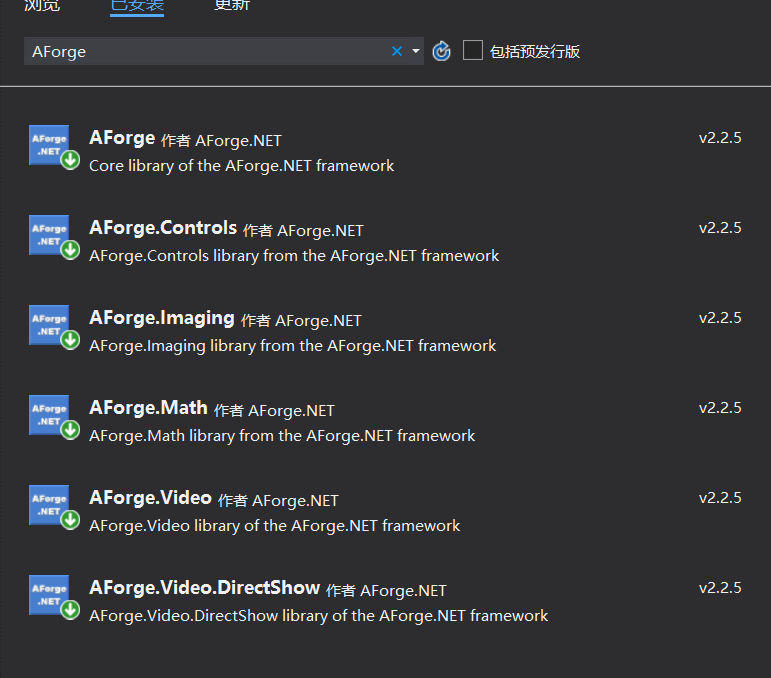Click v2.2.5 version in AForge.Imaging row
771x678 pixels.
[x=720, y=318]
